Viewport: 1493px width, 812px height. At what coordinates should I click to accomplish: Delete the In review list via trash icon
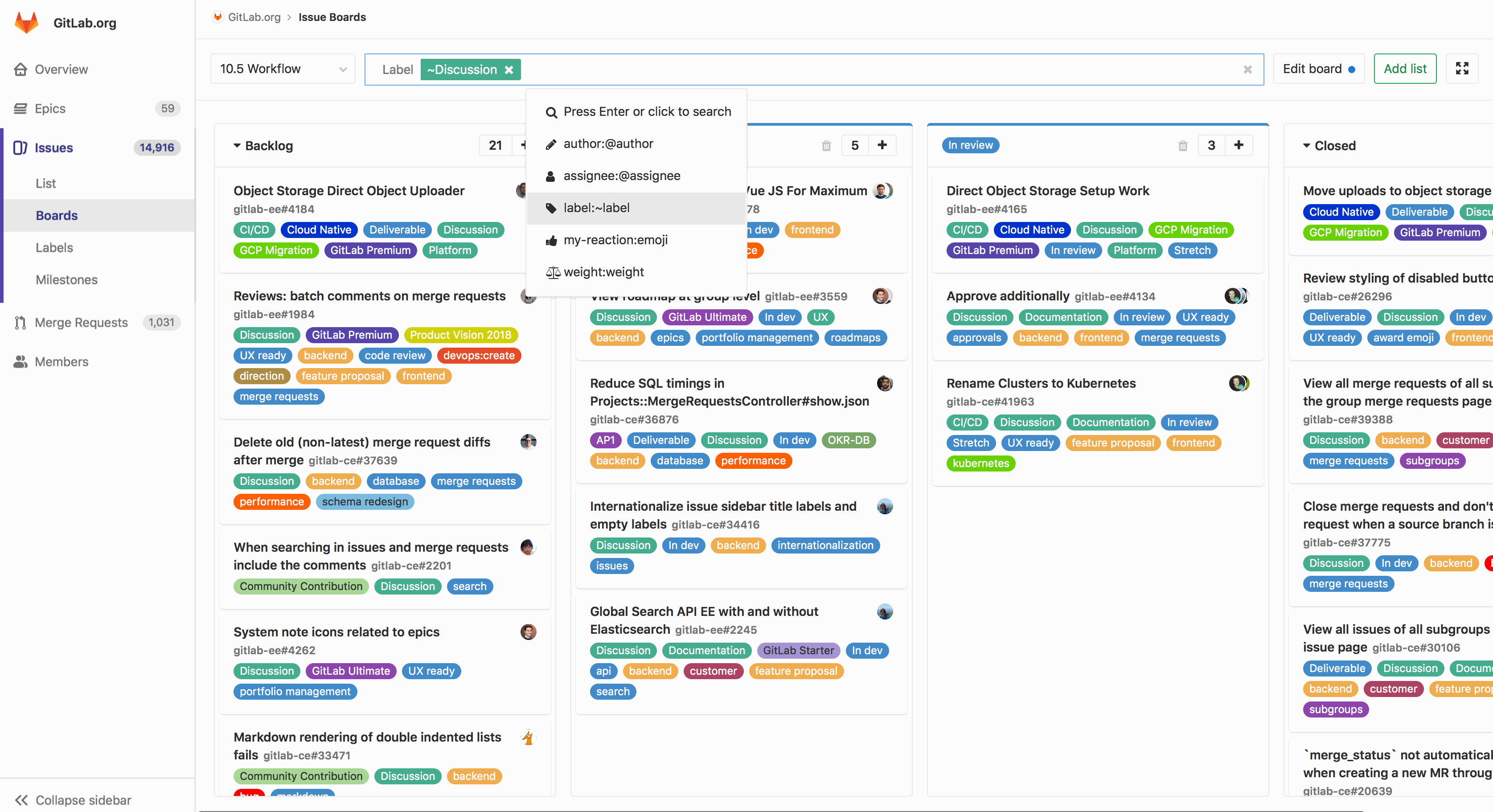click(x=1183, y=145)
